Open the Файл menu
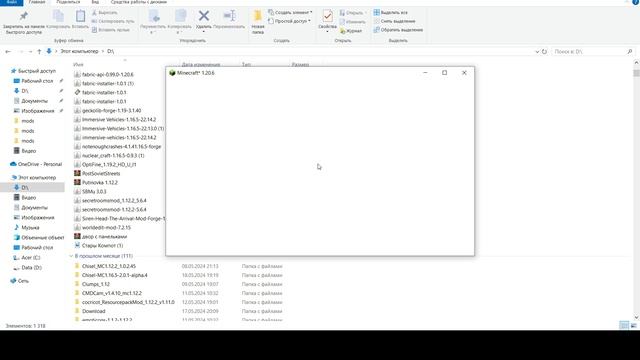This screenshot has height=360, width=640. [11, 2]
